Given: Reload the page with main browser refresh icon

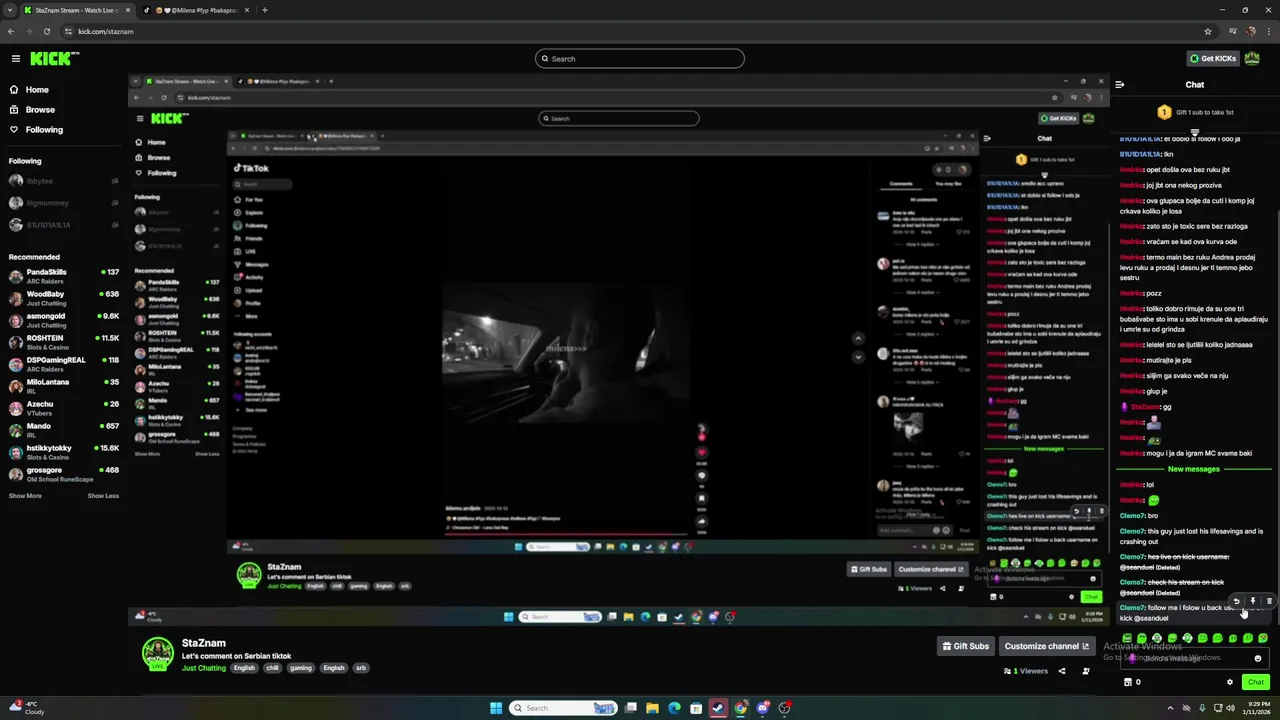Looking at the screenshot, I should 46,31.
